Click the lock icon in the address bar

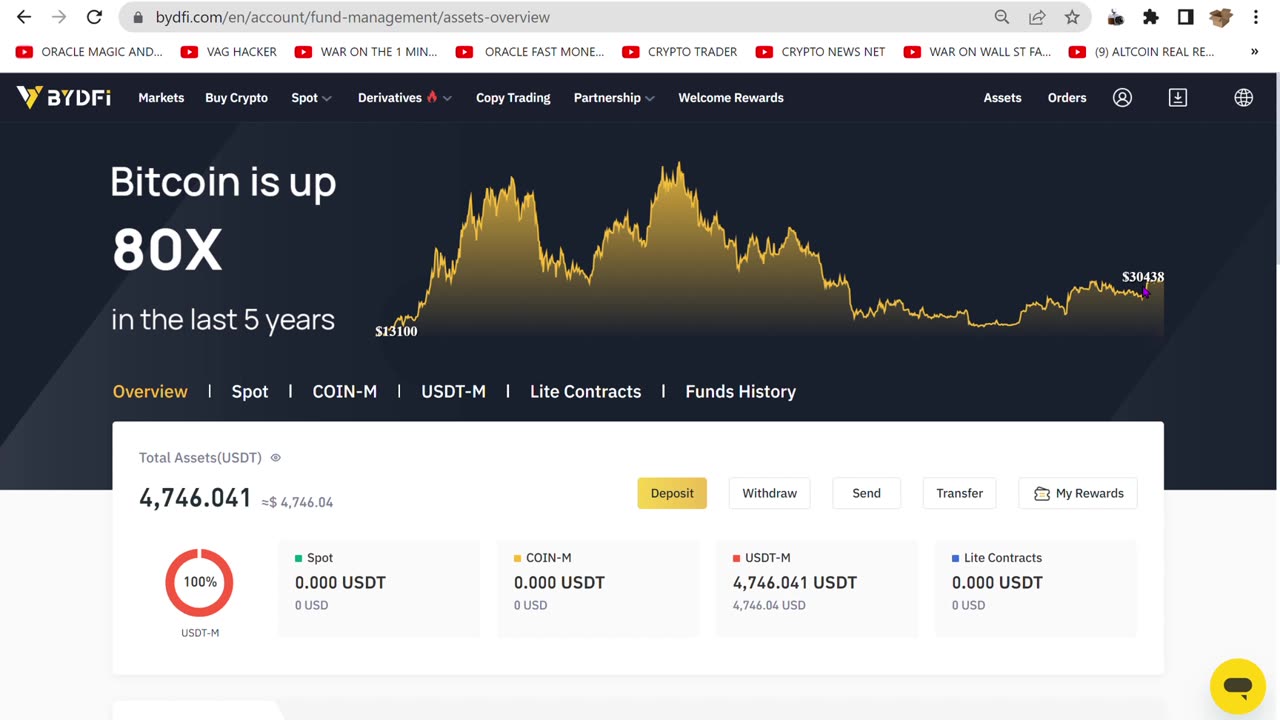point(138,17)
